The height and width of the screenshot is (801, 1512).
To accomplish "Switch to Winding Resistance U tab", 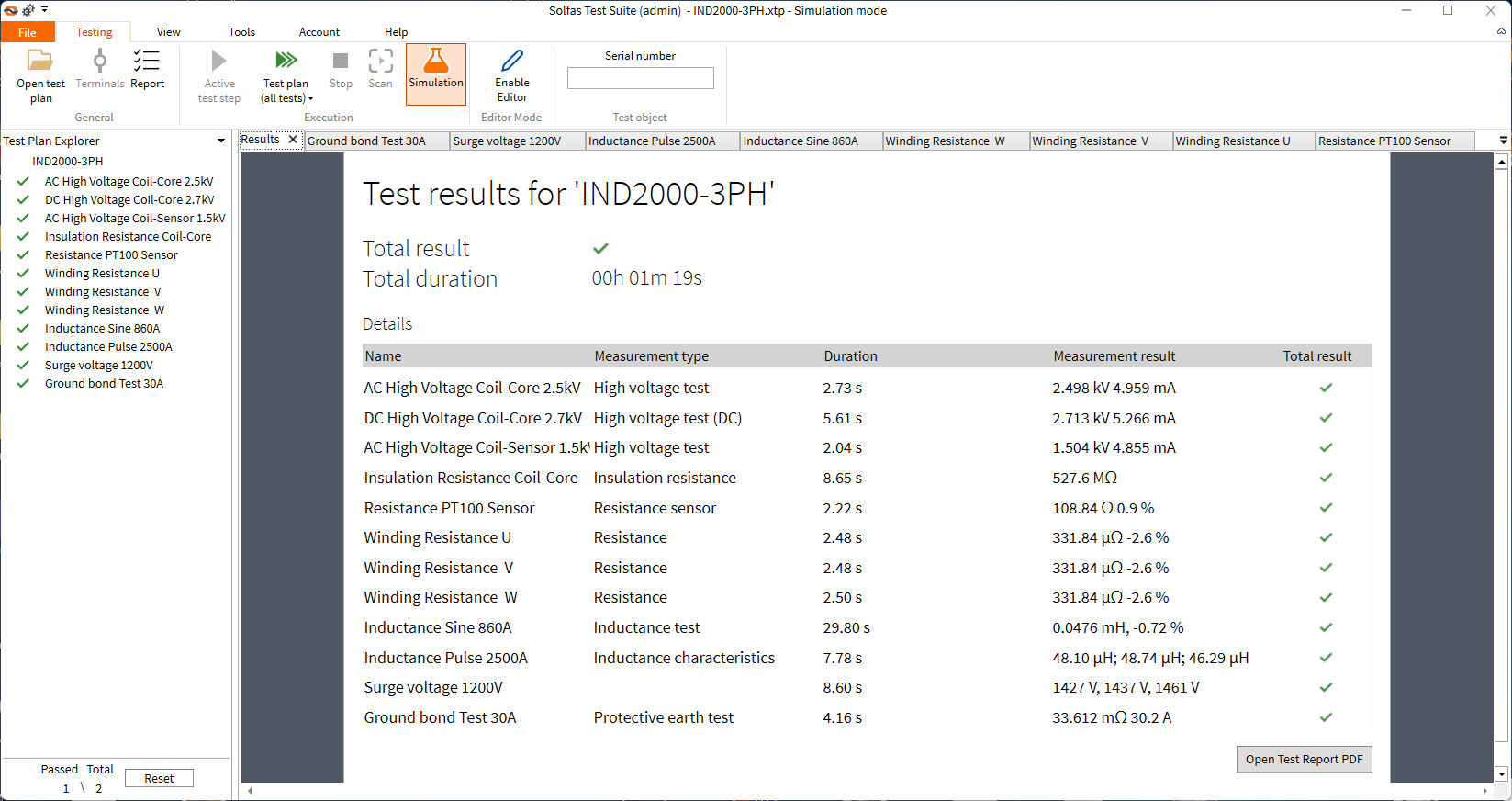I will coord(1244,141).
